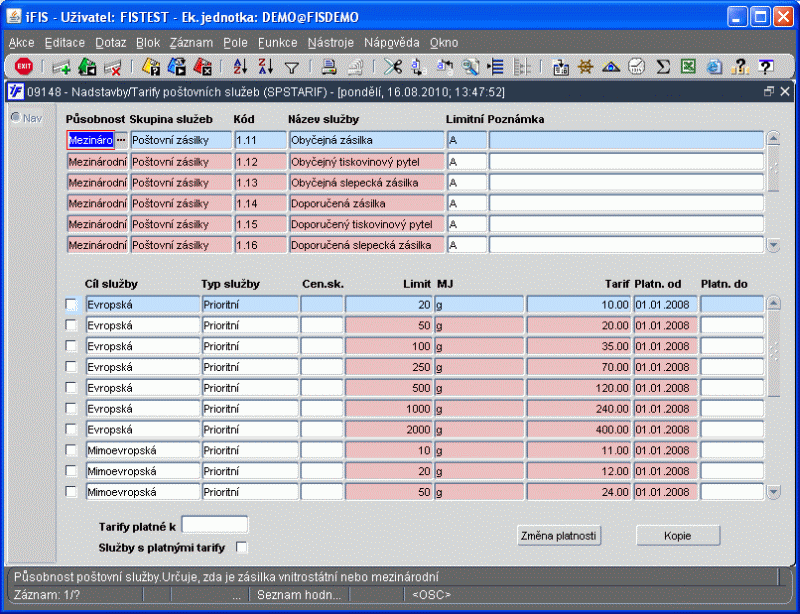Click the funnel filter icon
The width and height of the screenshot is (800, 614).
(x=291, y=67)
